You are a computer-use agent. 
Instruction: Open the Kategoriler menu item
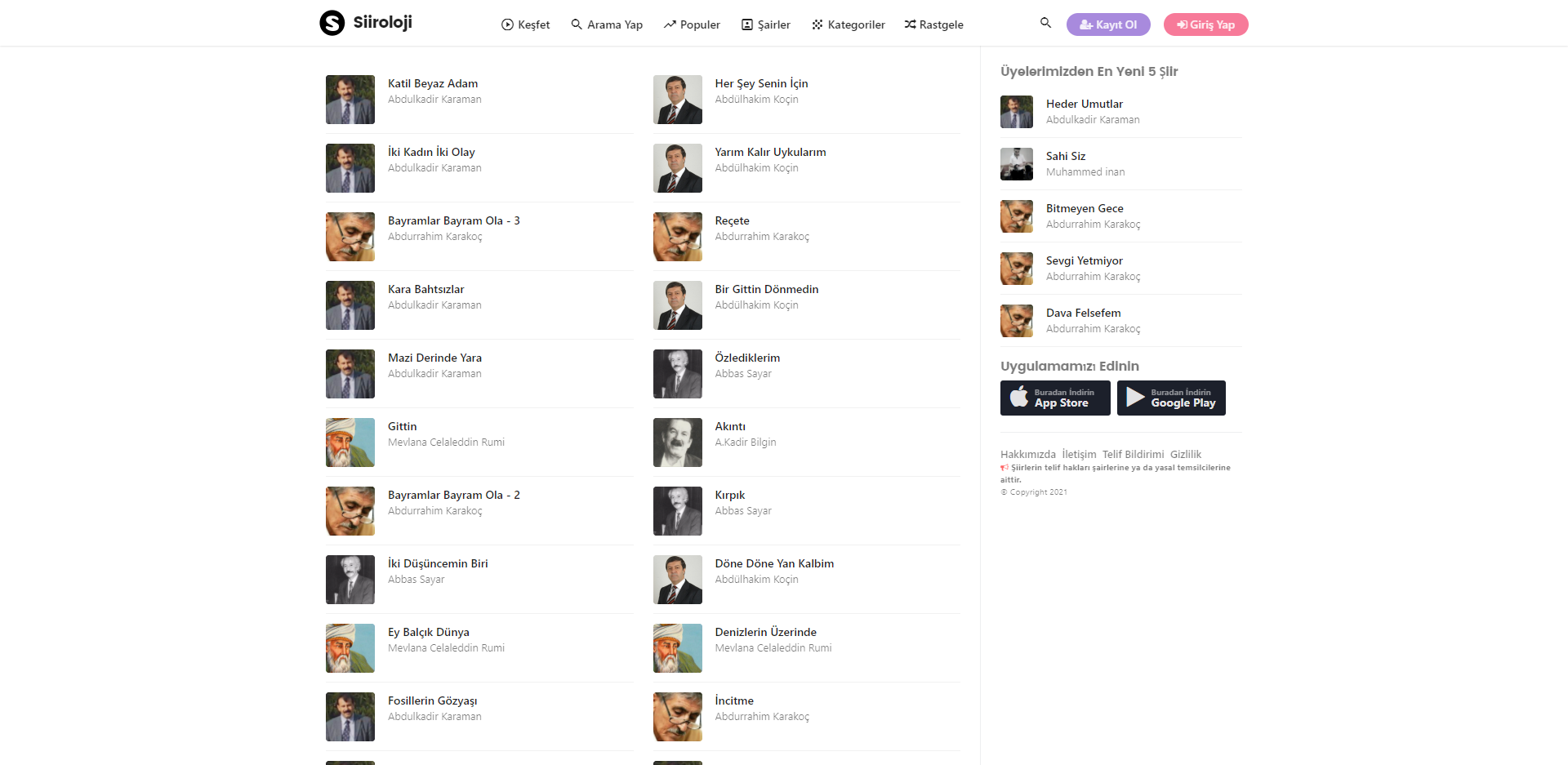[849, 24]
